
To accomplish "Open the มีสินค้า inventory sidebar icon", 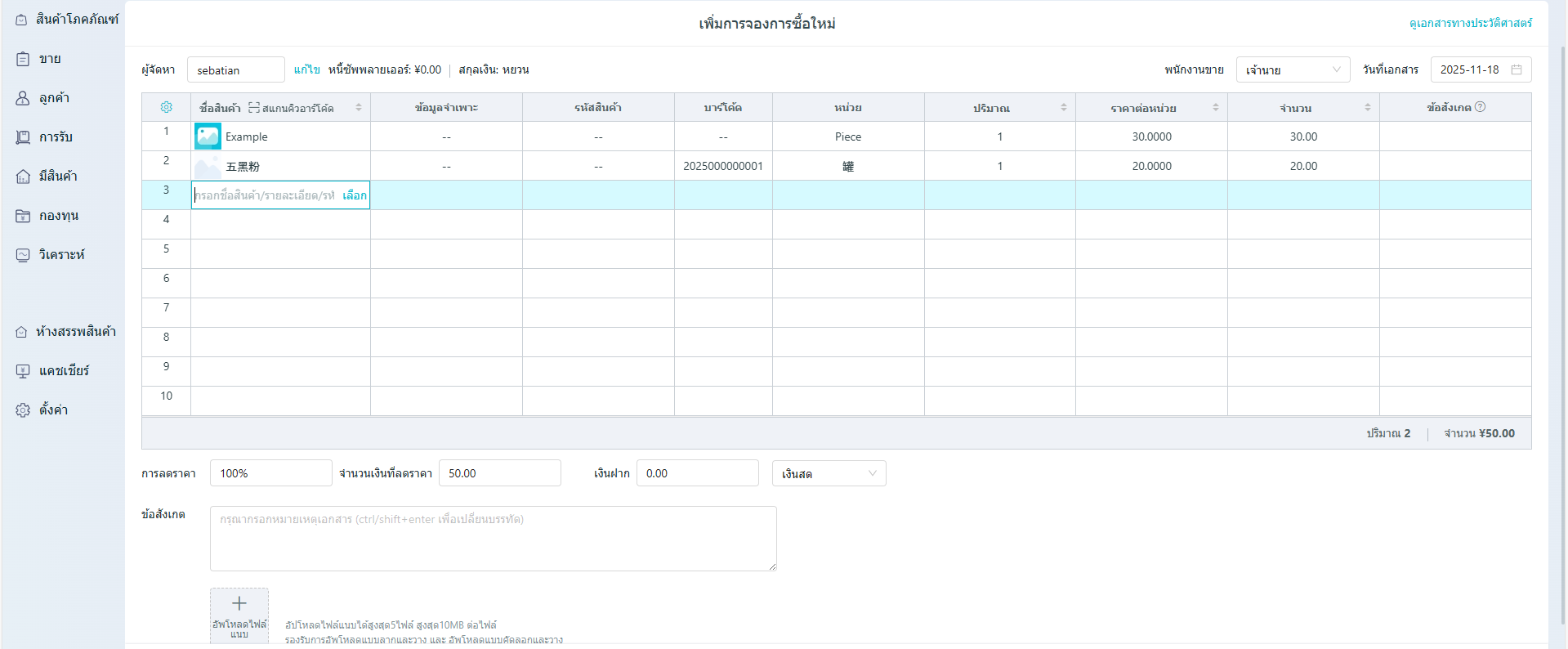I will [x=23, y=177].
